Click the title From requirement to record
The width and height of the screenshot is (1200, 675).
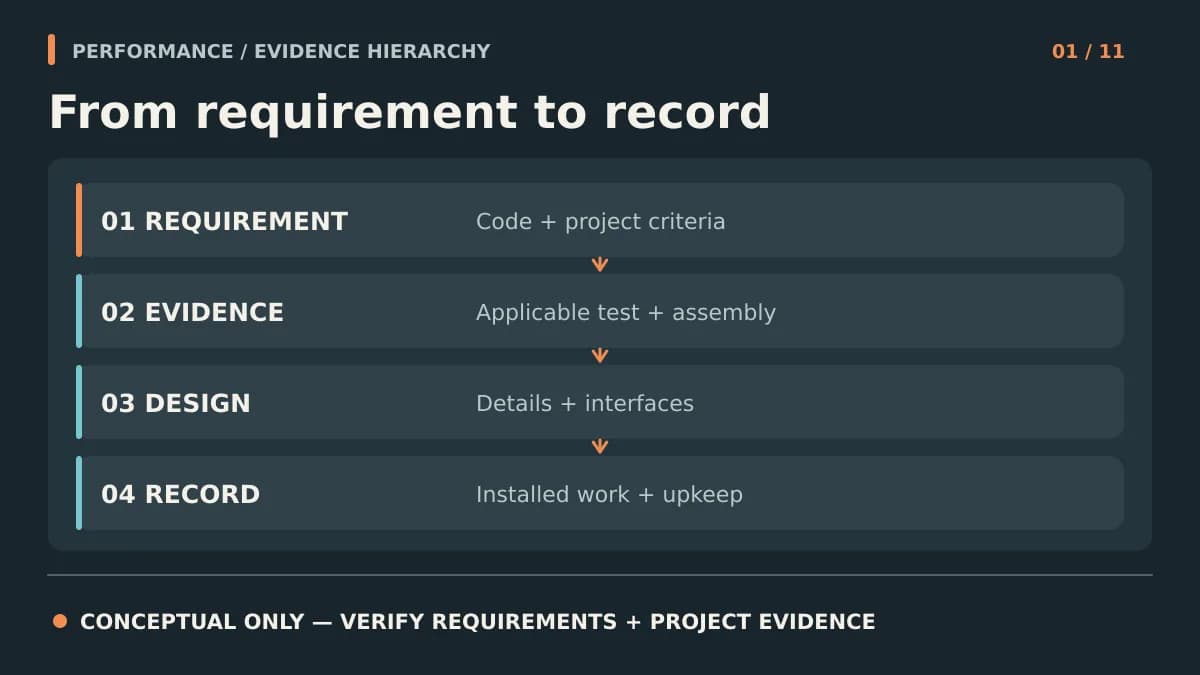[x=410, y=112]
